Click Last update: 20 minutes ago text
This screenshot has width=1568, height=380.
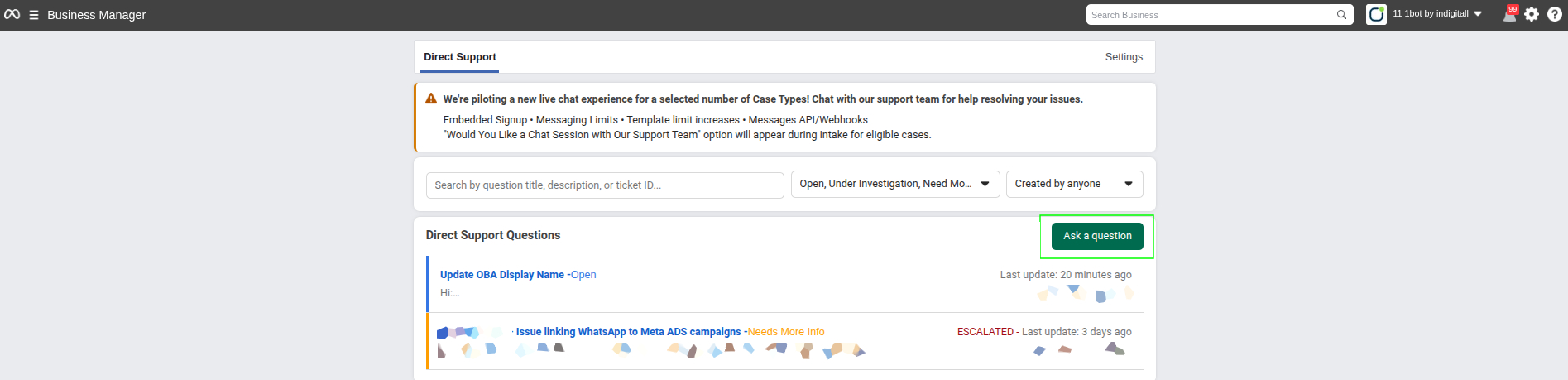click(1066, 275)
